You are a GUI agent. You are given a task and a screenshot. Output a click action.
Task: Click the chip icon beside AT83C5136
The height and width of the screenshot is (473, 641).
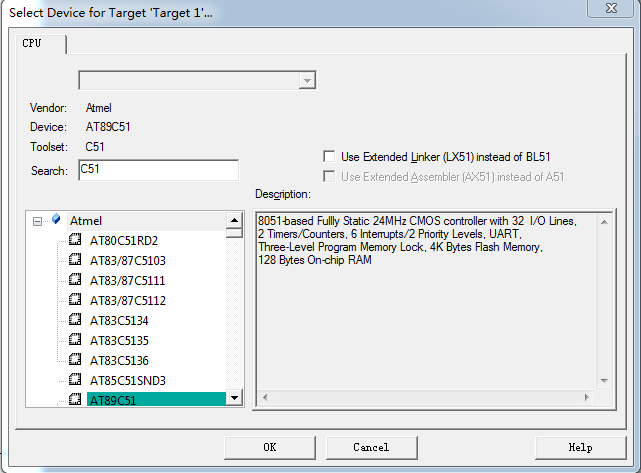click(75, 360)
